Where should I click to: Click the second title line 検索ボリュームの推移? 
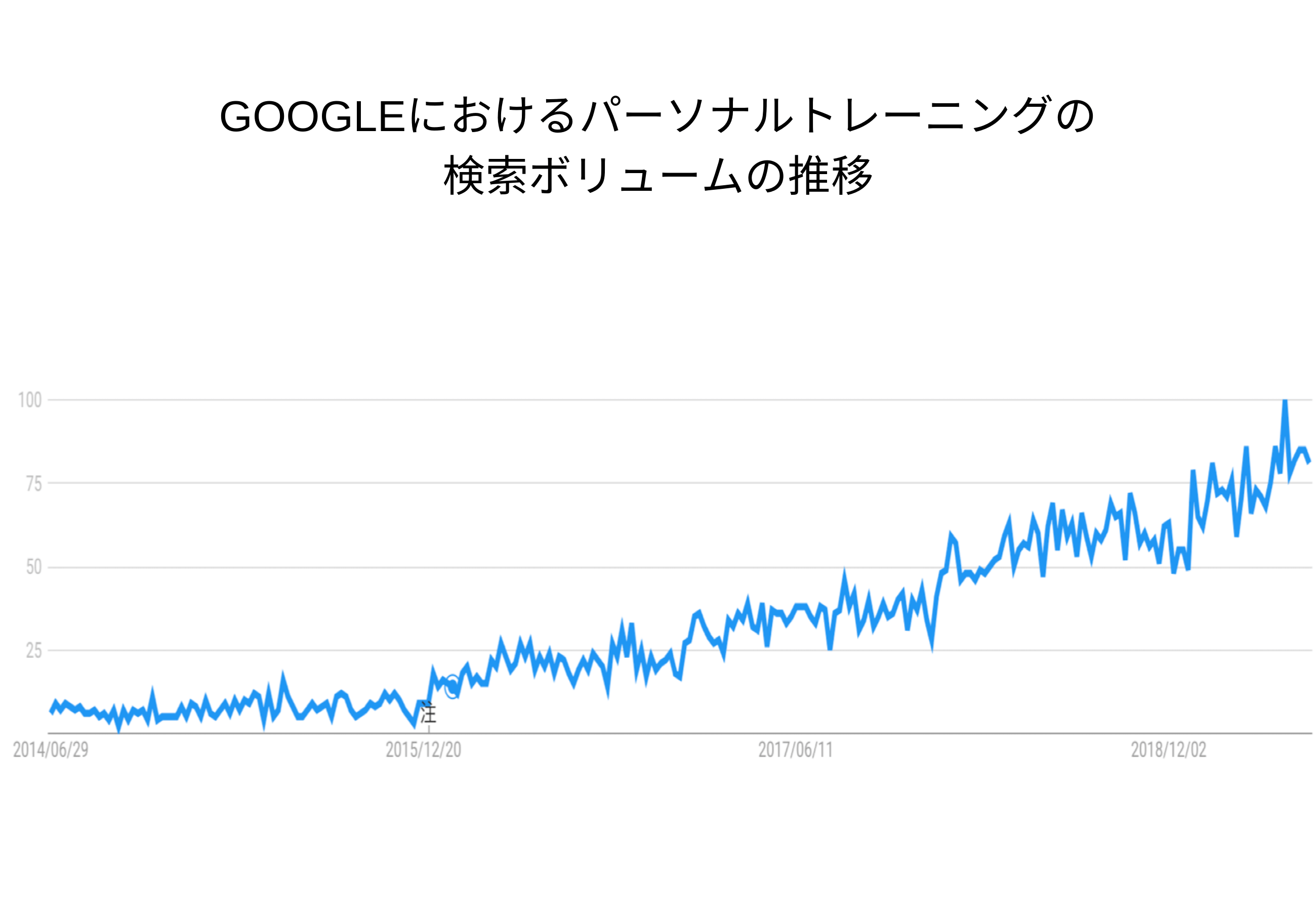click(x=658, y=175)
